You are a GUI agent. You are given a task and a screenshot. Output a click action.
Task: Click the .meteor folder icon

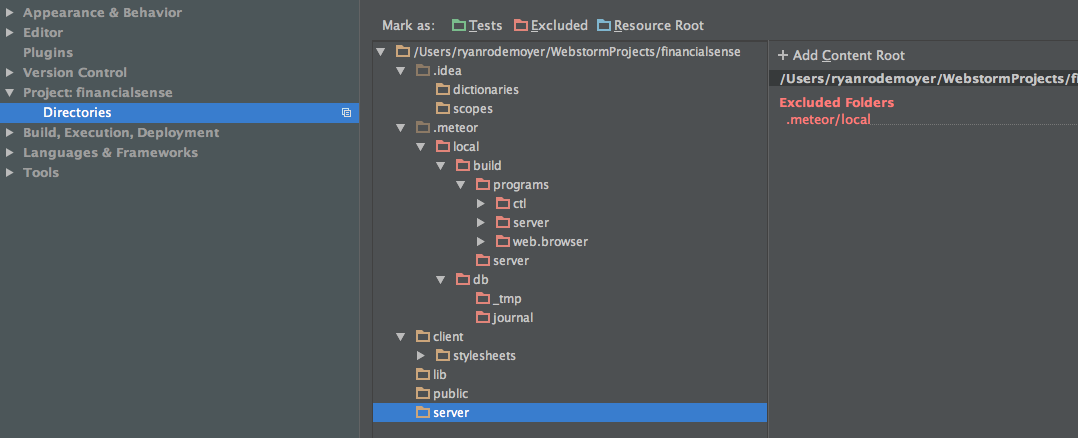(423, 127)
